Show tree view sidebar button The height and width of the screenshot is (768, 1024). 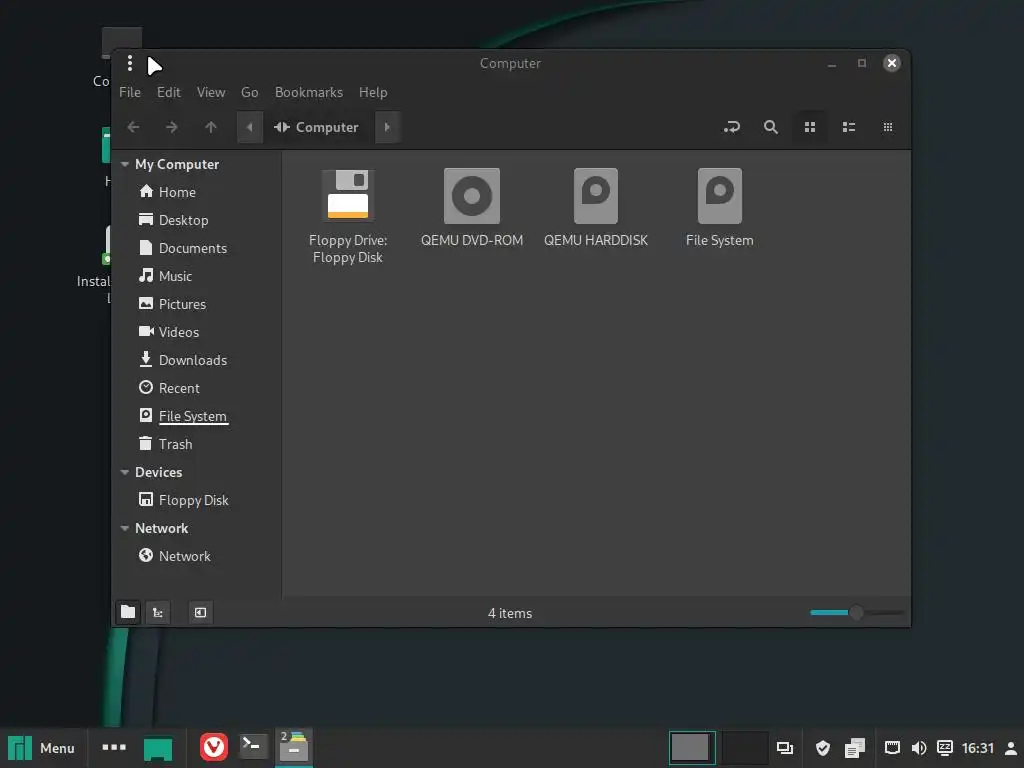(157, 613)
